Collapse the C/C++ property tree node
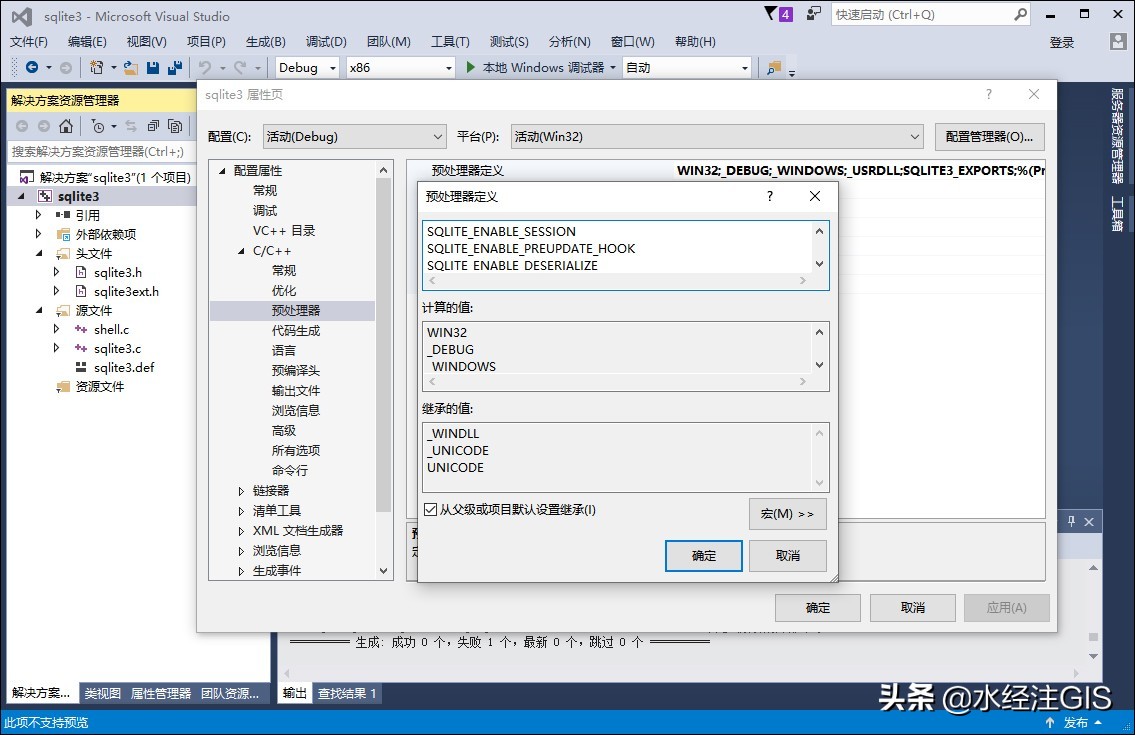 tap(241, 251)
